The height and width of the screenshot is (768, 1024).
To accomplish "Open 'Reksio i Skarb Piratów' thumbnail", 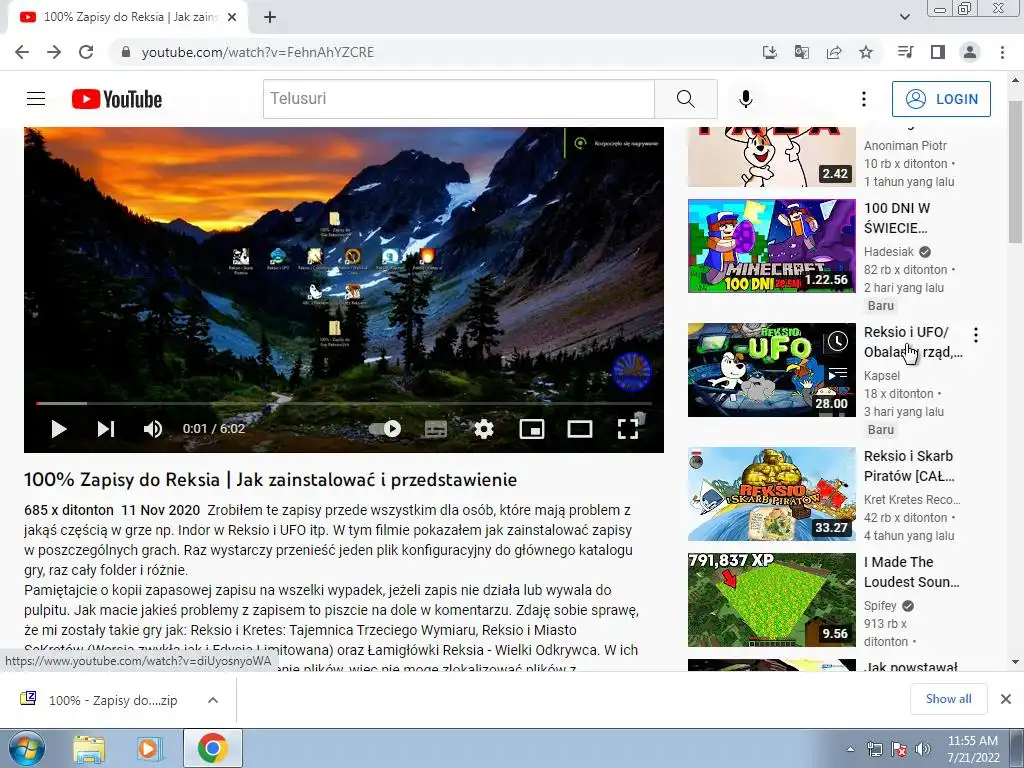I will pos(771,494).
